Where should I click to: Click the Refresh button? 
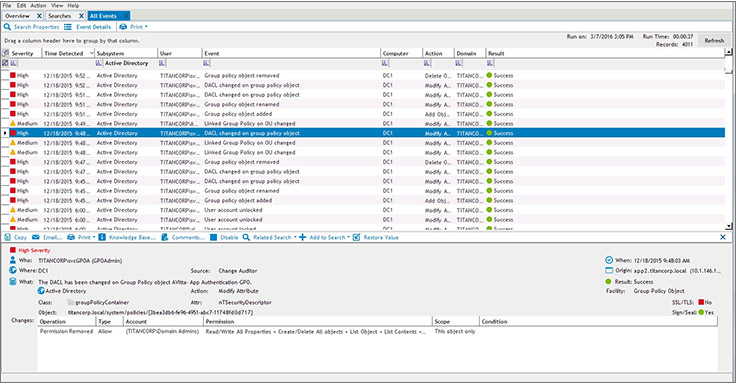pyautogui.click(x=714, y=41)
